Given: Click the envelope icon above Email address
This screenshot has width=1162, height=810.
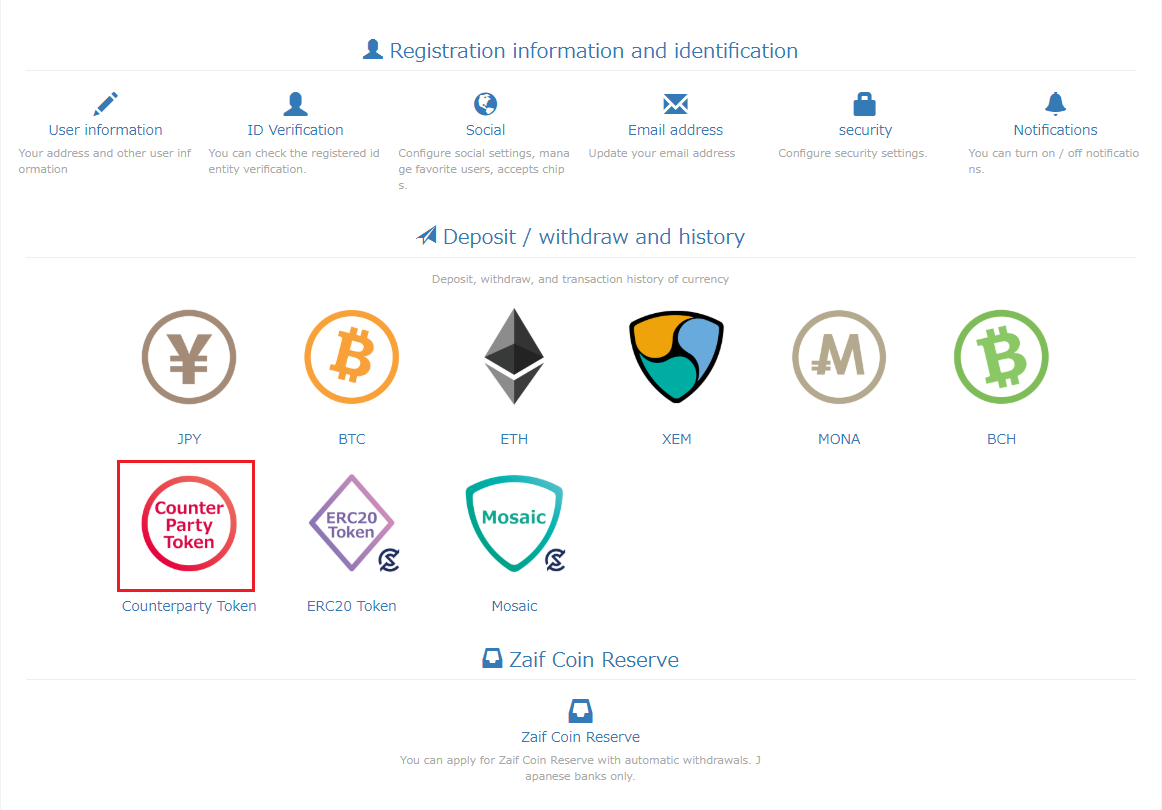Looking at the screenshot, I should pyautogui.click(x=675, y=104).
